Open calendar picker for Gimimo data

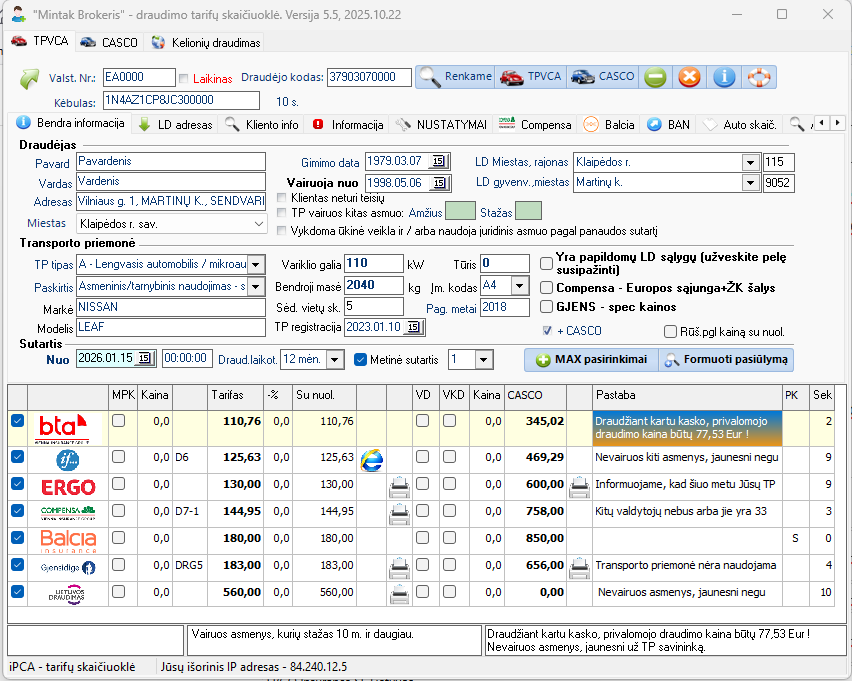pos(438,162)
